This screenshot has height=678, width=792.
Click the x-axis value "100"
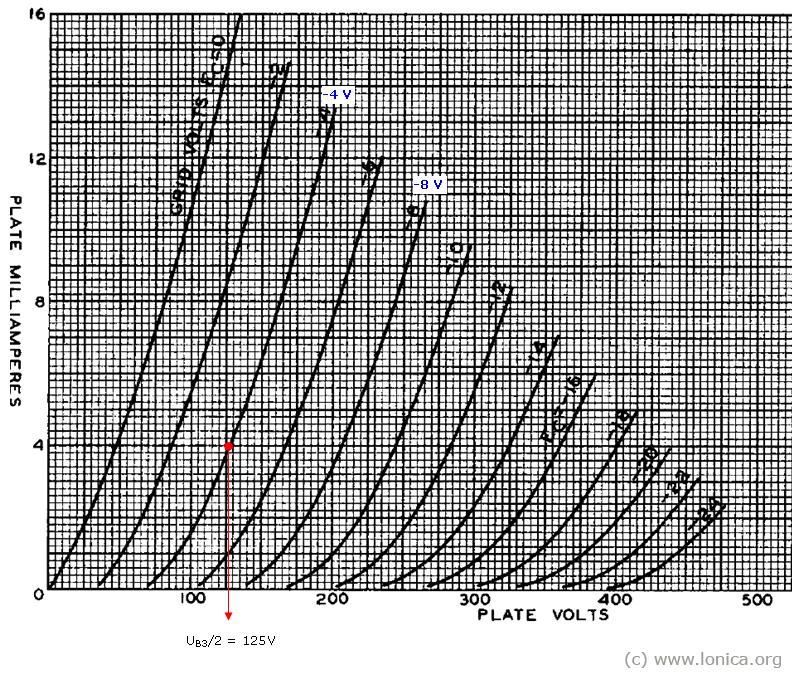pyautogui.click(x=192, y=598)
